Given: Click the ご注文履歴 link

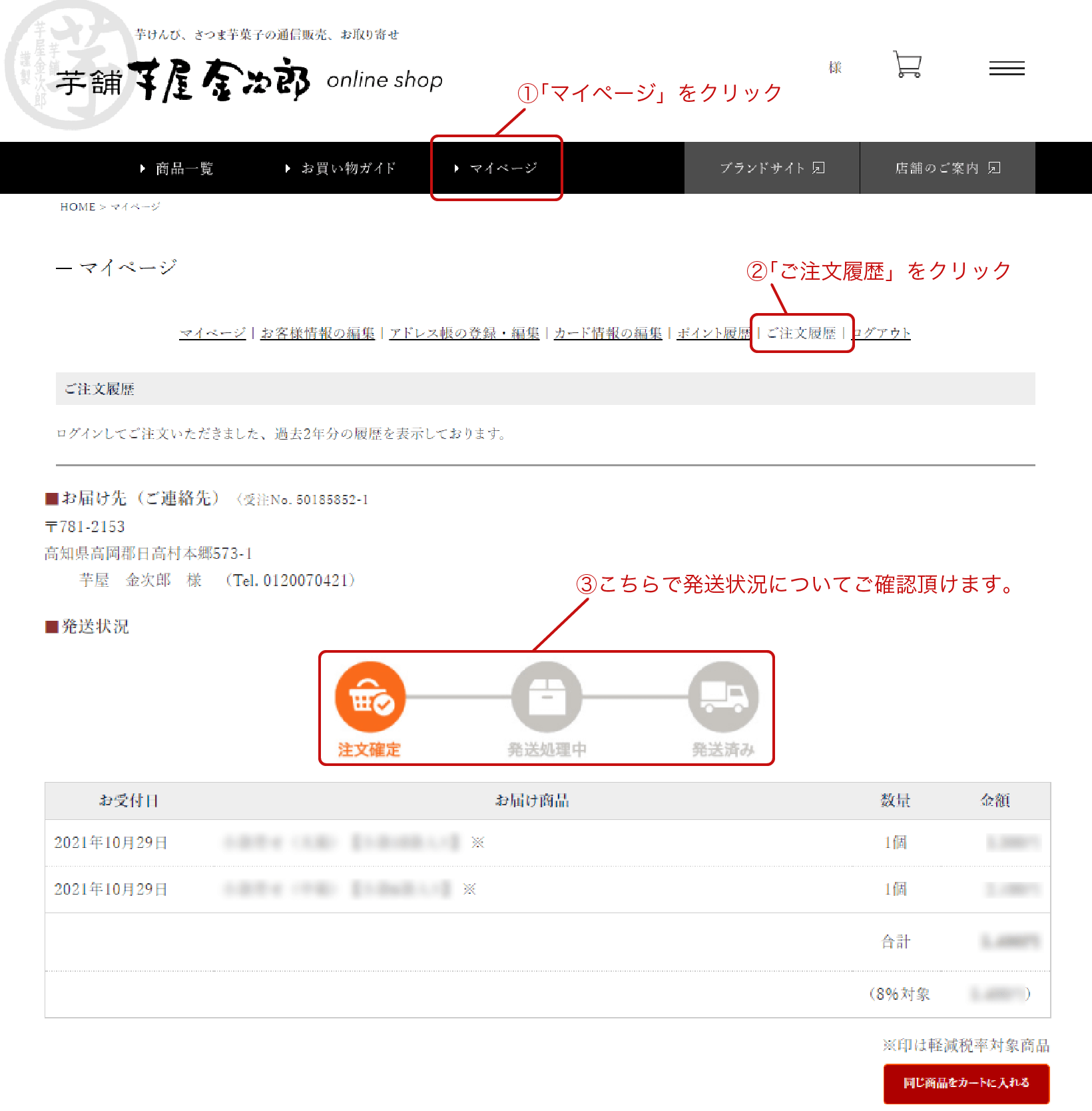Looking at the screenshot, I should pos(801,333).
